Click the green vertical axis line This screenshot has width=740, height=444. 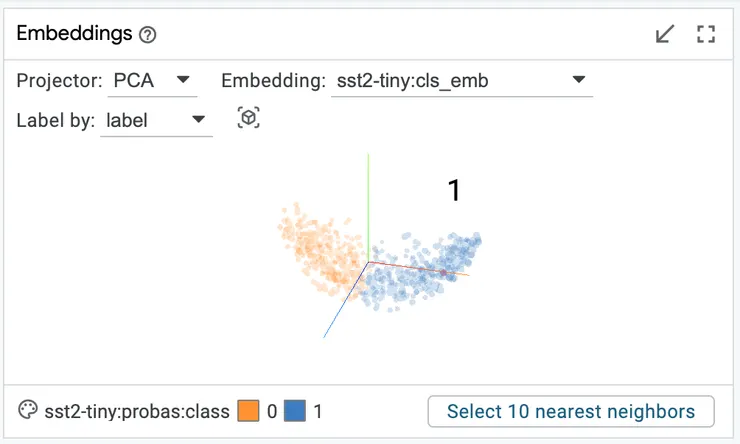pyautogui.click(x=369, y=200)
